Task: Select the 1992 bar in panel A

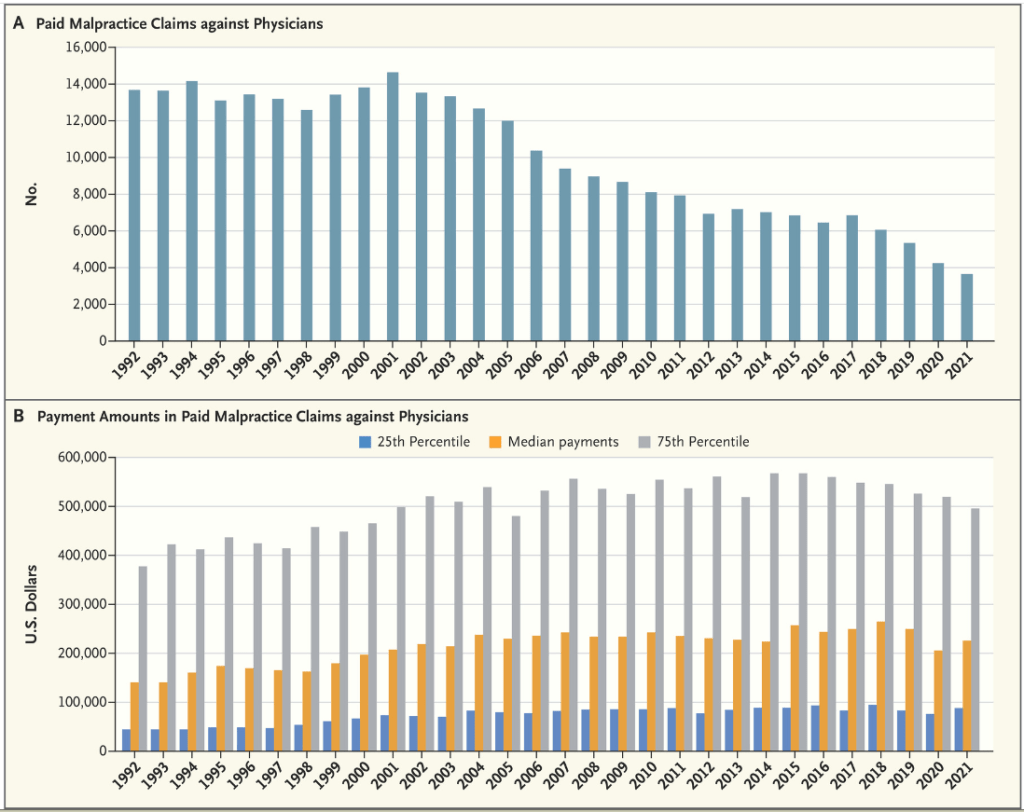Action: coord(134,215)
